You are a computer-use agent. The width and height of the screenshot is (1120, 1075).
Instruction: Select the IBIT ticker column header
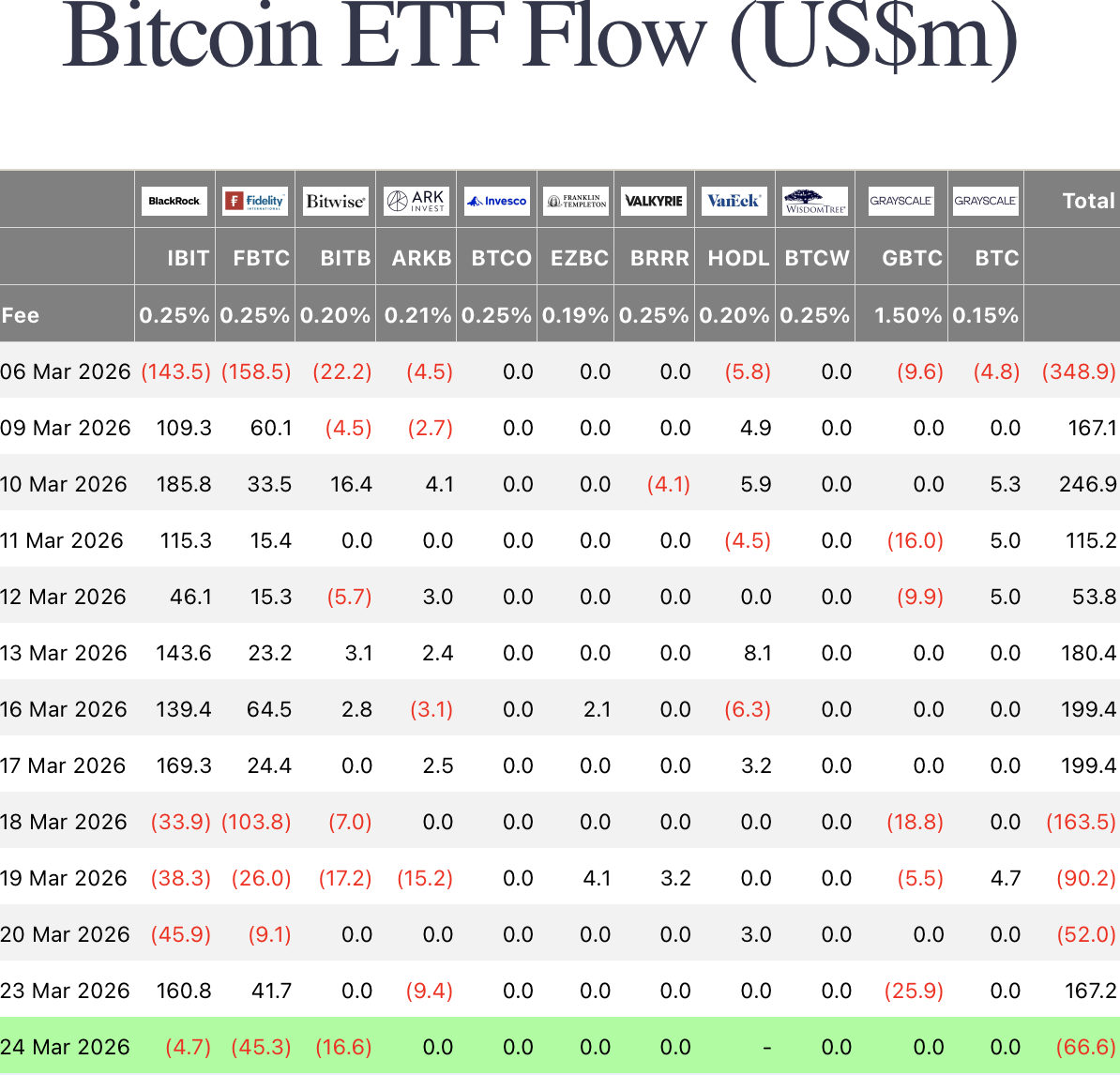[188, 258]
